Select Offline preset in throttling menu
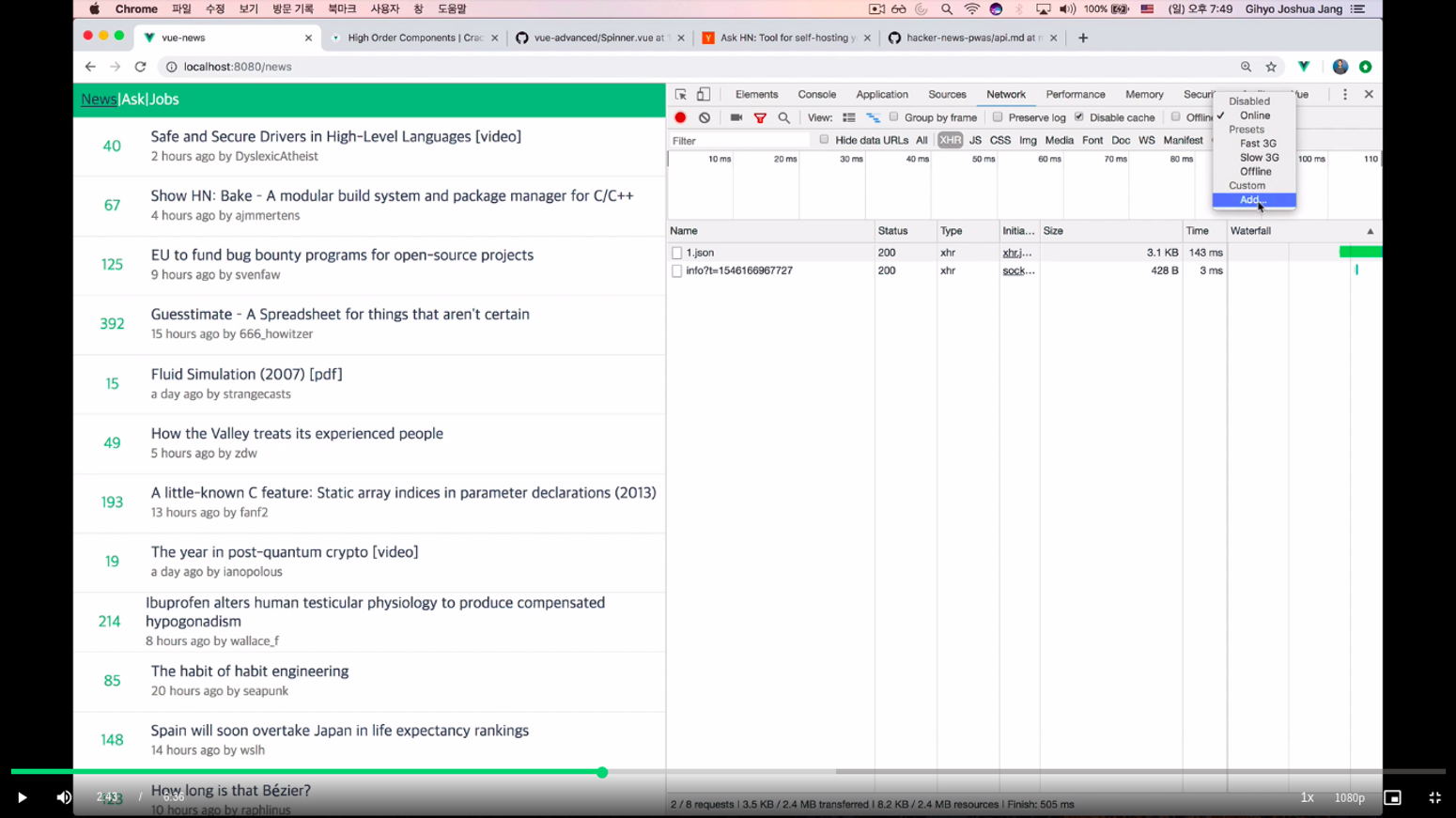 click(1254, 172)
